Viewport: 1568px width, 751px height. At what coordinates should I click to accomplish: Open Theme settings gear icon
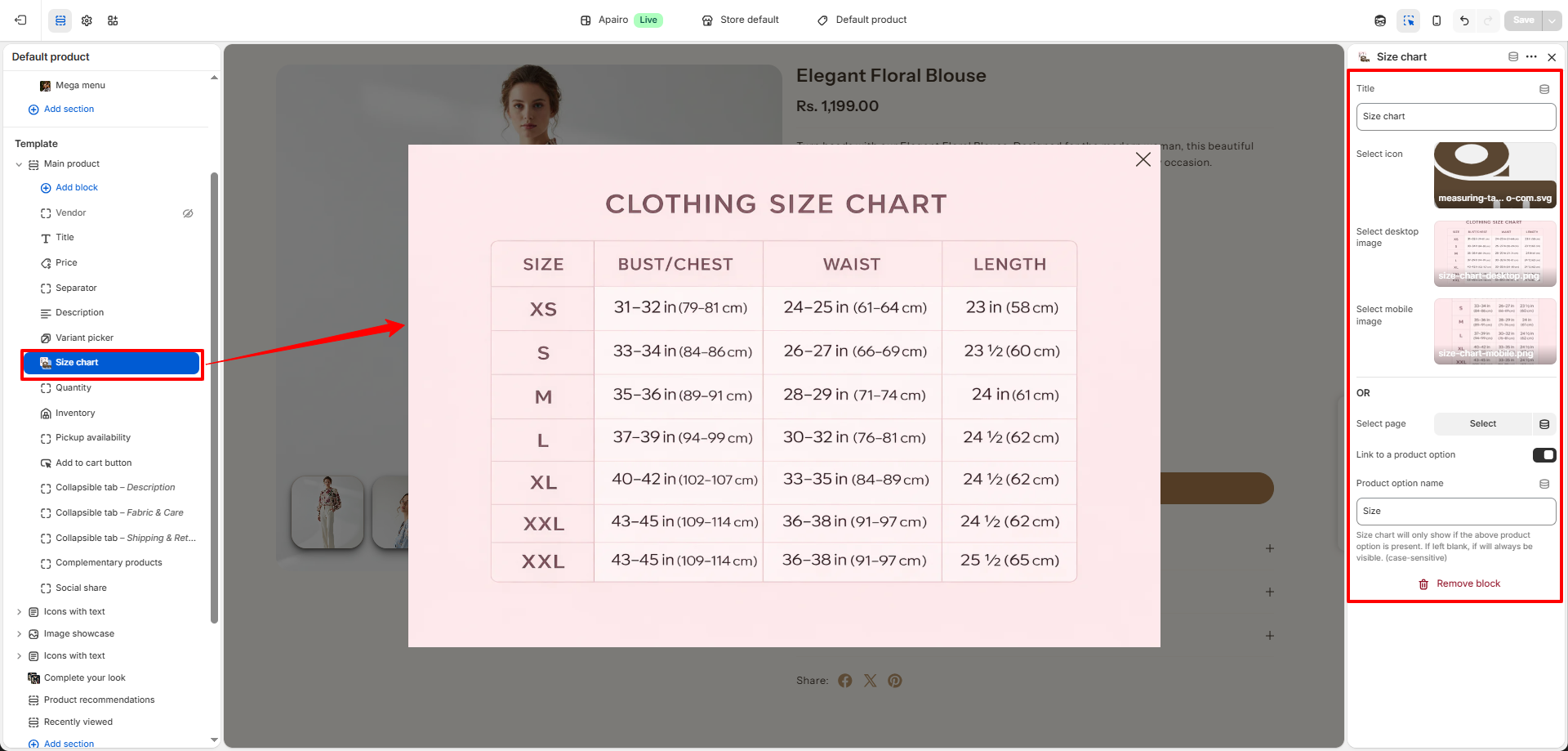(x=87, y=20)
